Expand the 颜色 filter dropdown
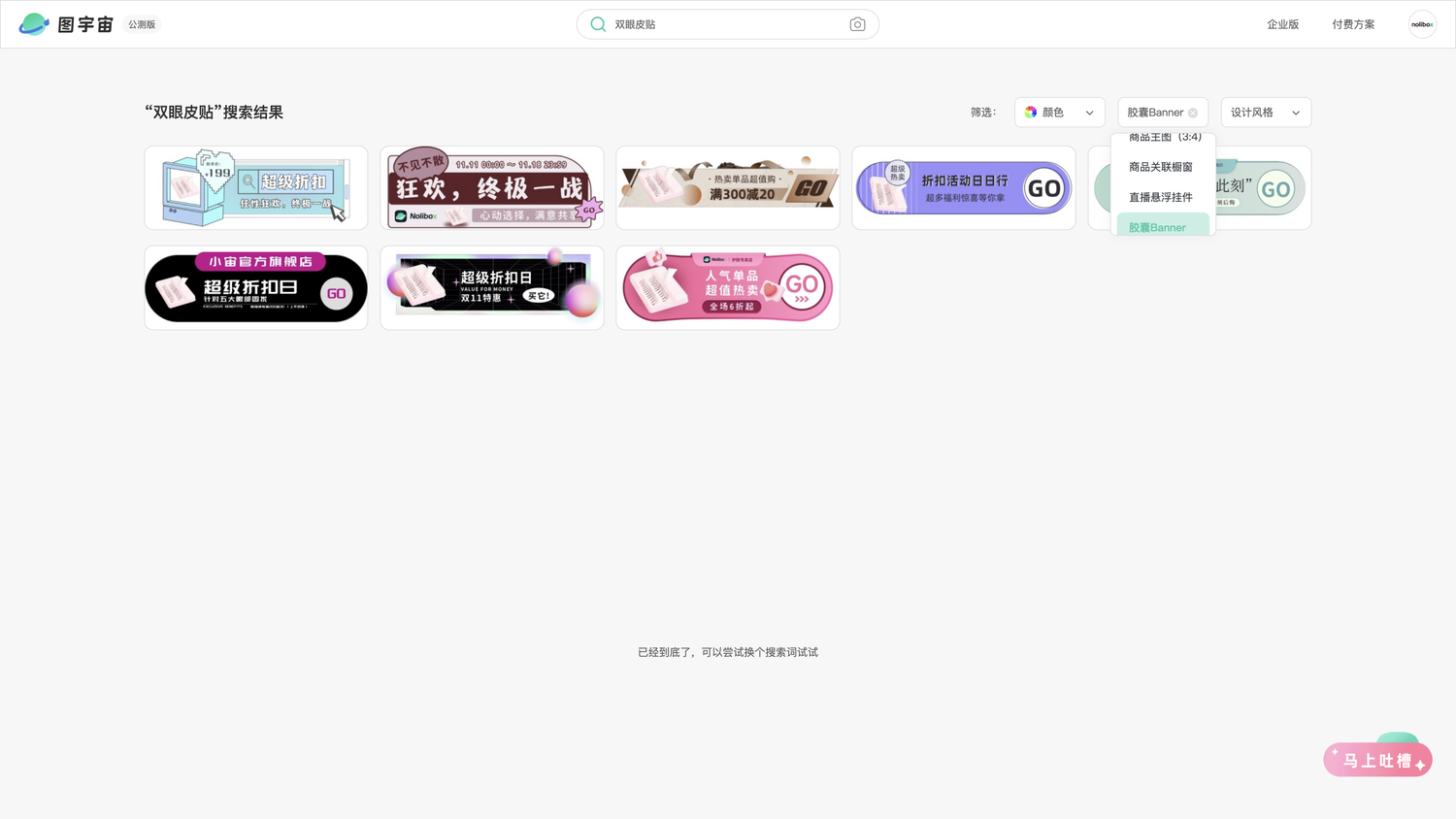 click(x=1060, y=113)
